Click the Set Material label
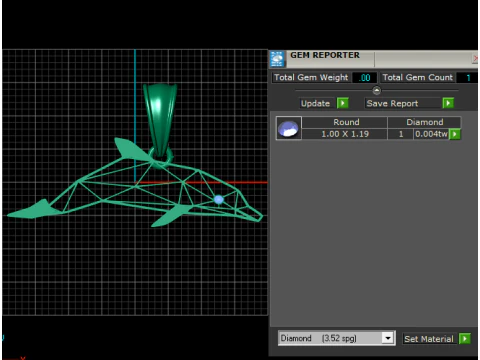 [429, 339]
